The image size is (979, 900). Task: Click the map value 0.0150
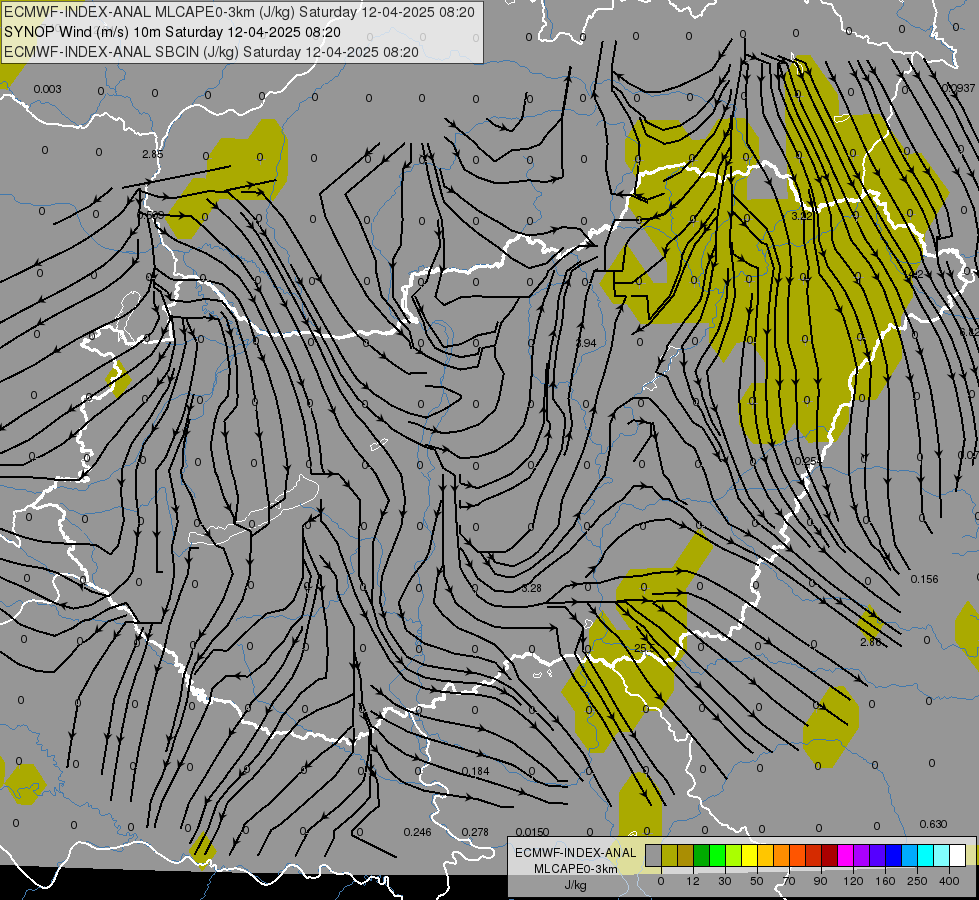coord(533,832)
